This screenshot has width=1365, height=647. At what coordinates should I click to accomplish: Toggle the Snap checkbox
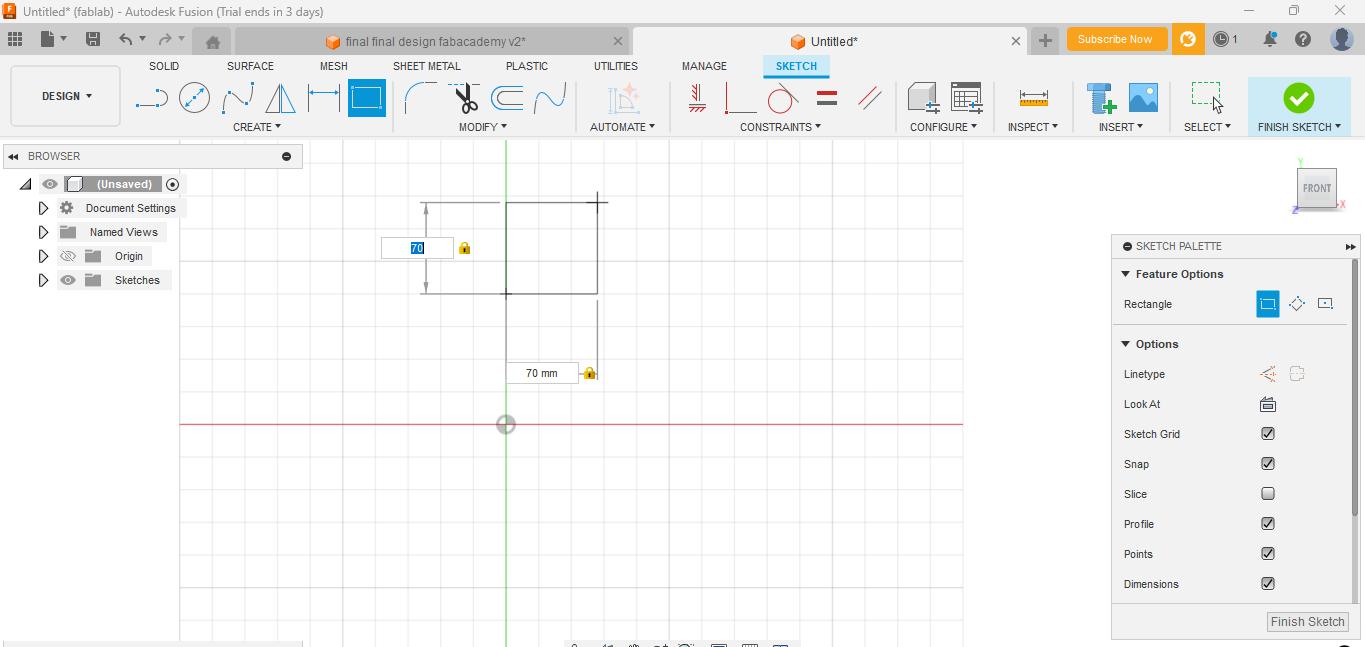[x=1268, y=464]
